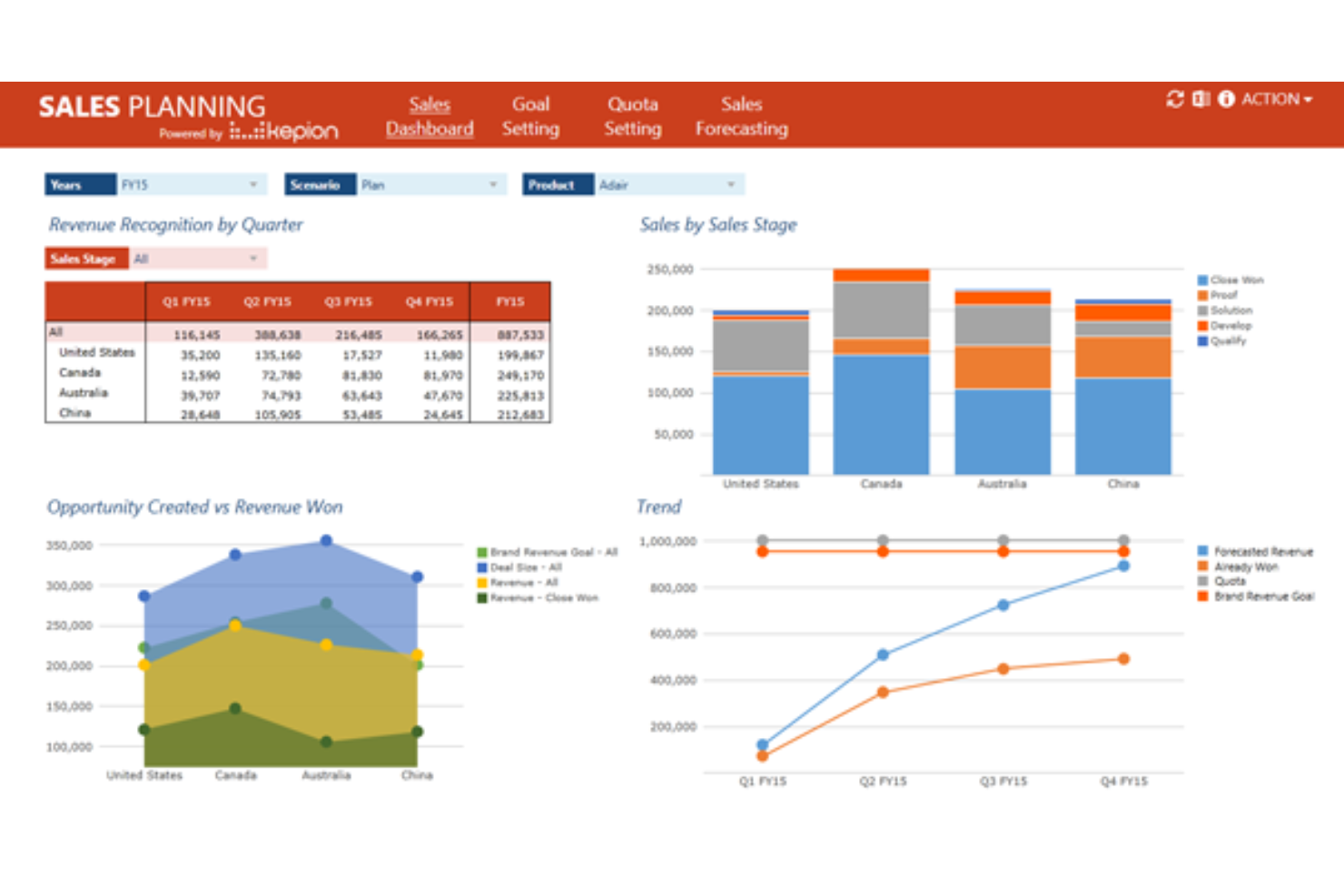Toggle 'Revenue - Close Won' in the legend
This screenshot has width=1344, height=896.
tap(481, 597)
